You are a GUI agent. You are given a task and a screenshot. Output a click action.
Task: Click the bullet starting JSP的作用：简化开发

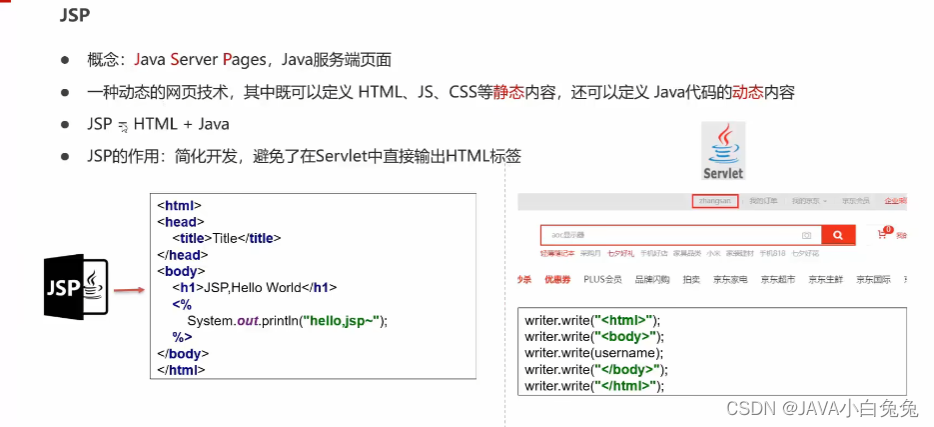click(304, 157)
